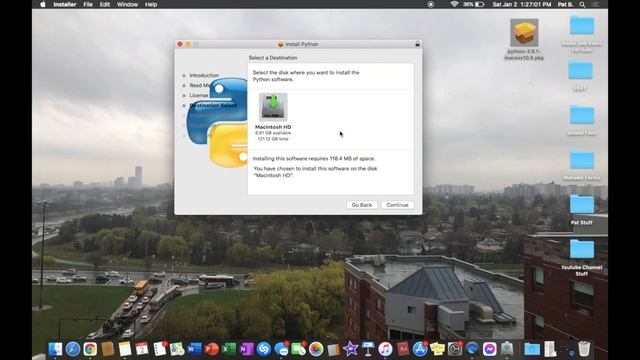The image size is (640, 360).
Task: Select the Macintosh HD disk icon
Action: tap(273, 107)
